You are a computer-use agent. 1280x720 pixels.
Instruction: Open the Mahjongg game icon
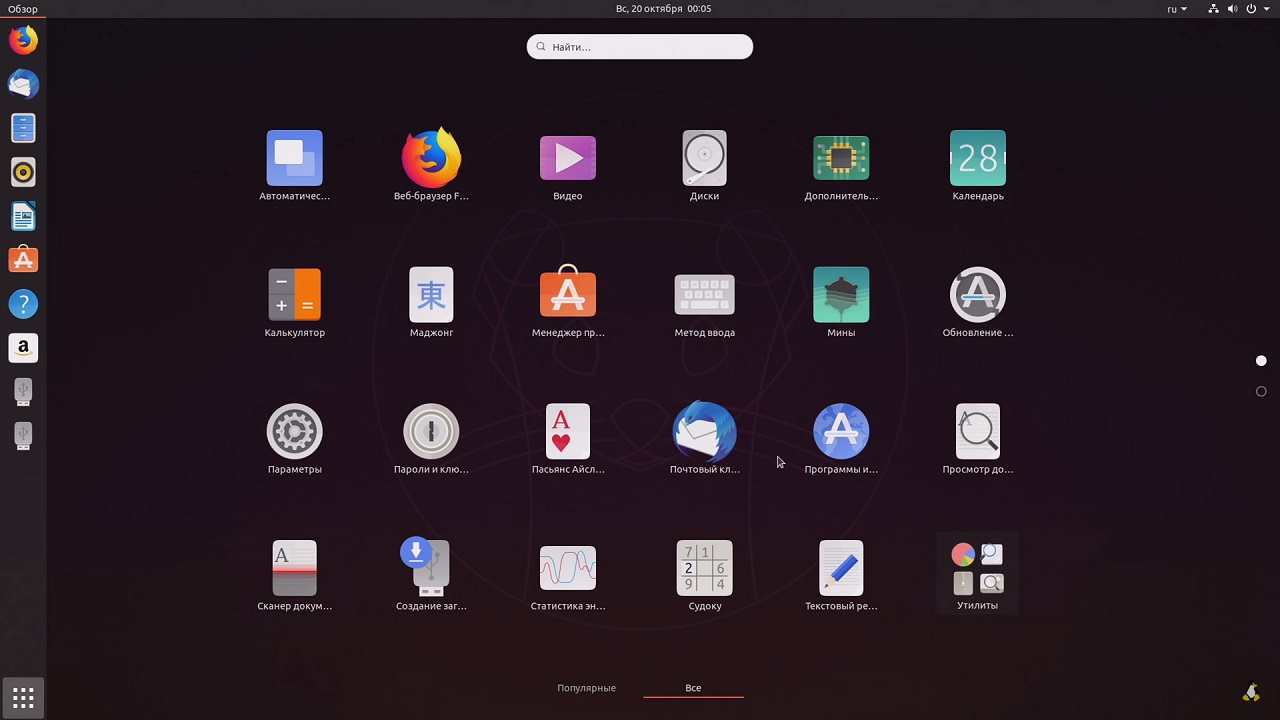431,296
